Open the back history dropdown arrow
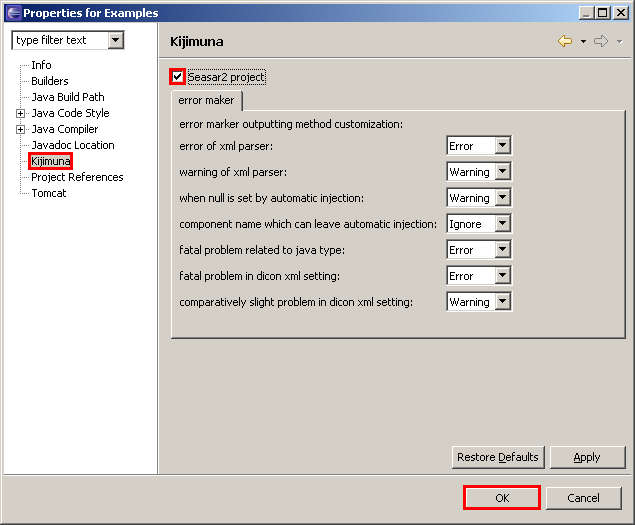Viewport: 635px width, 525px height. click(x=583, y=42)
